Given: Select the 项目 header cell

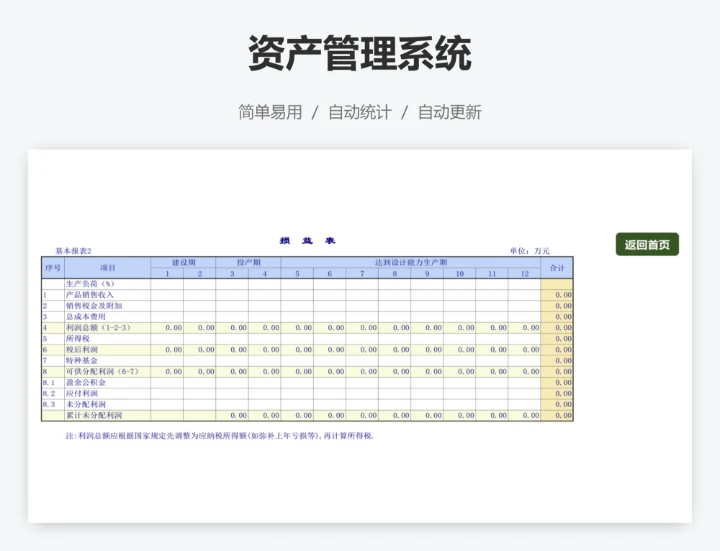Looking at the screenshot, I should click(108, 268).
